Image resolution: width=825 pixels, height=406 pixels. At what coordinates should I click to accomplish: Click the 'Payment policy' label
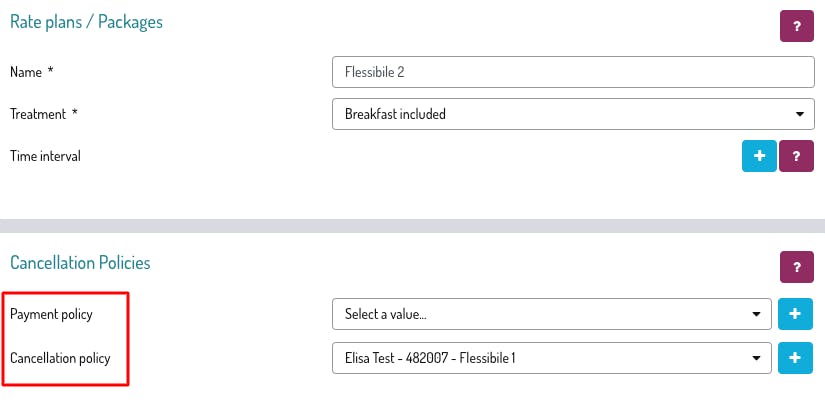click(51, 314)
